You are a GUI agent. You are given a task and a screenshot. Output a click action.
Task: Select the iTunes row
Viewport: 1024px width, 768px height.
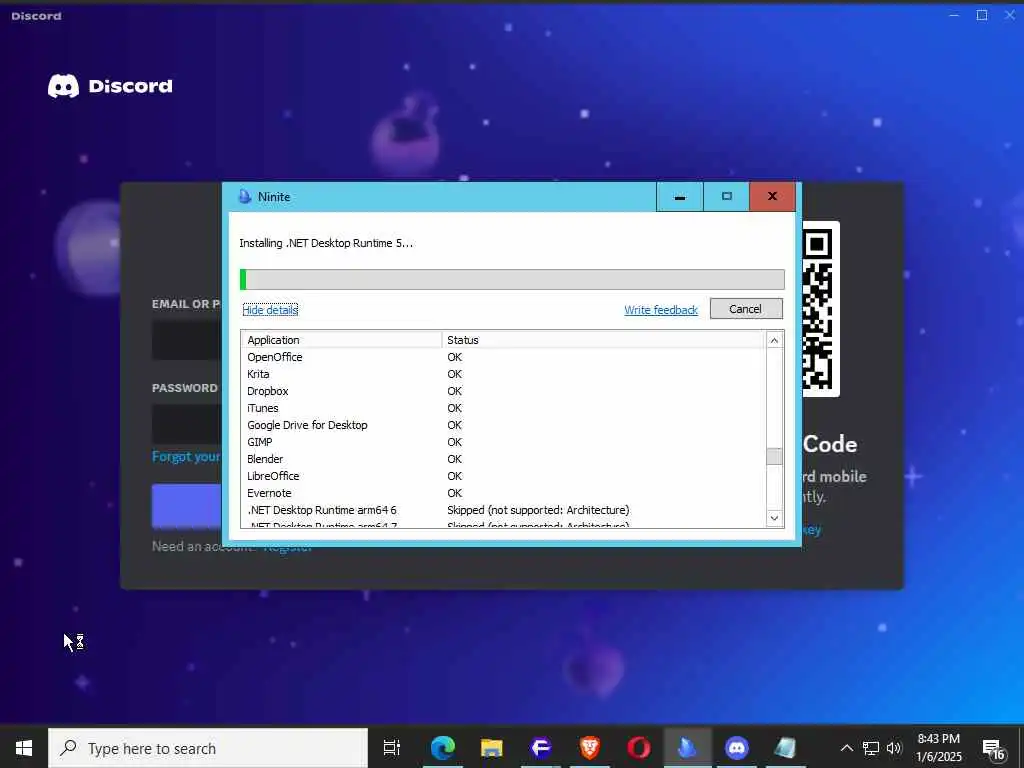click(x=503, y=408)
